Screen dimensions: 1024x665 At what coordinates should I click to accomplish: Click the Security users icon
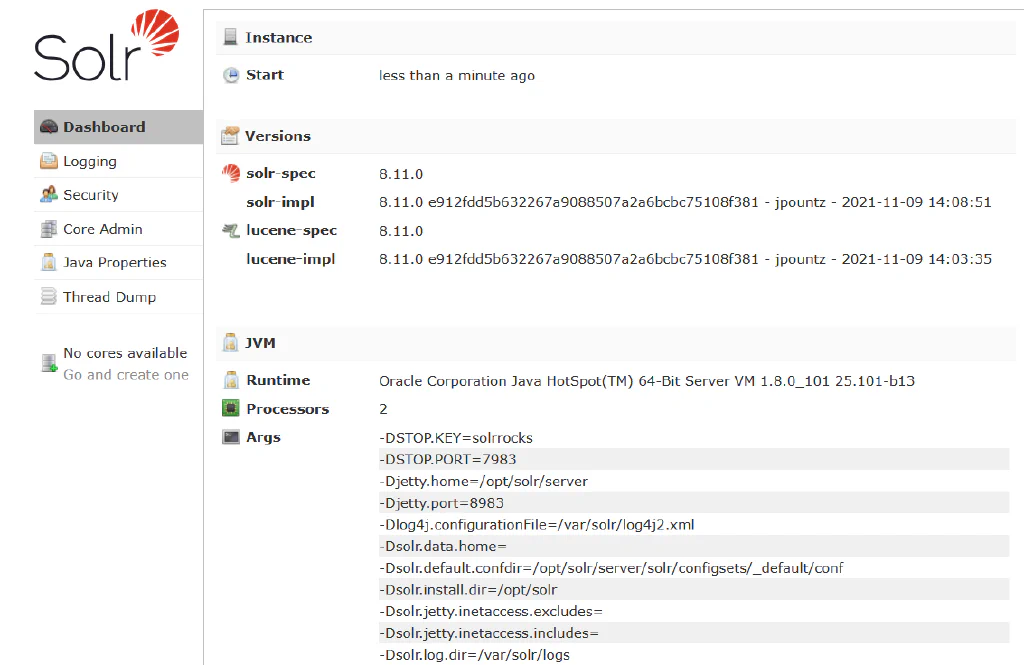49,194
